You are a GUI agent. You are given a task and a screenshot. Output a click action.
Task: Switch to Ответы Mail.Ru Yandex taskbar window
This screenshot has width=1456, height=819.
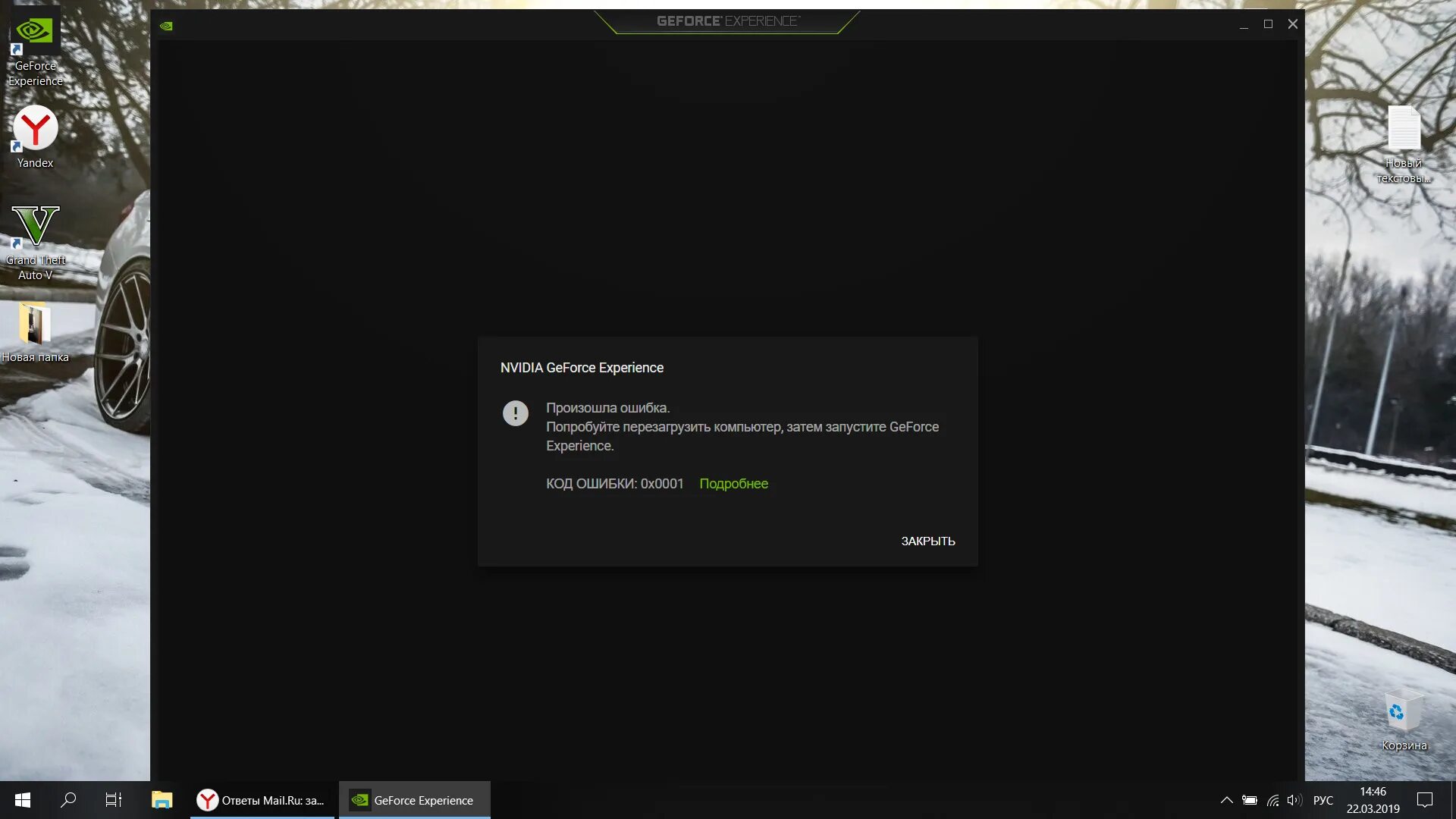click(x=262, y=800)
